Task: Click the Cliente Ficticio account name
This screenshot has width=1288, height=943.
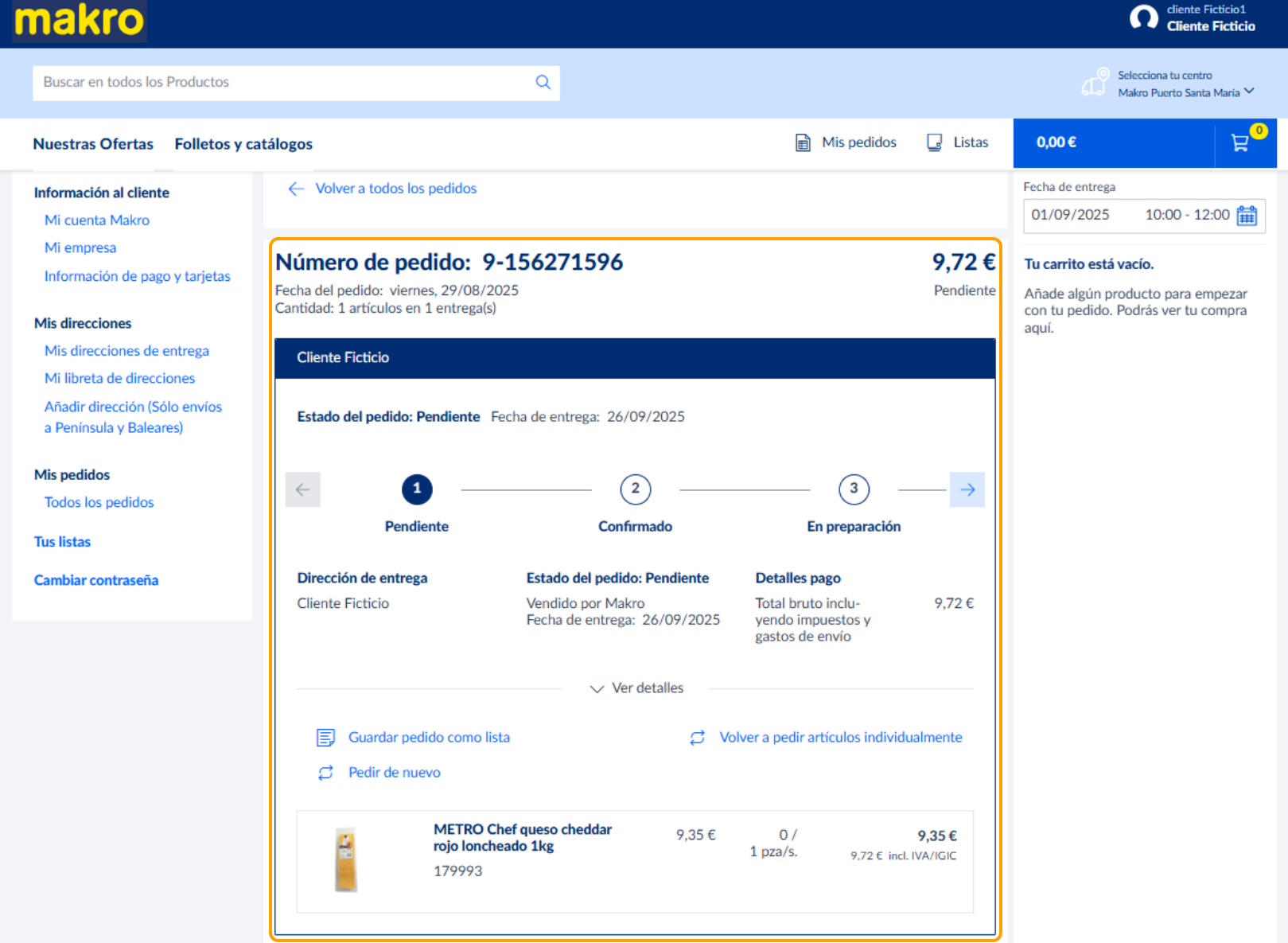Action: pyautogui.click(x=1211, y=26)
